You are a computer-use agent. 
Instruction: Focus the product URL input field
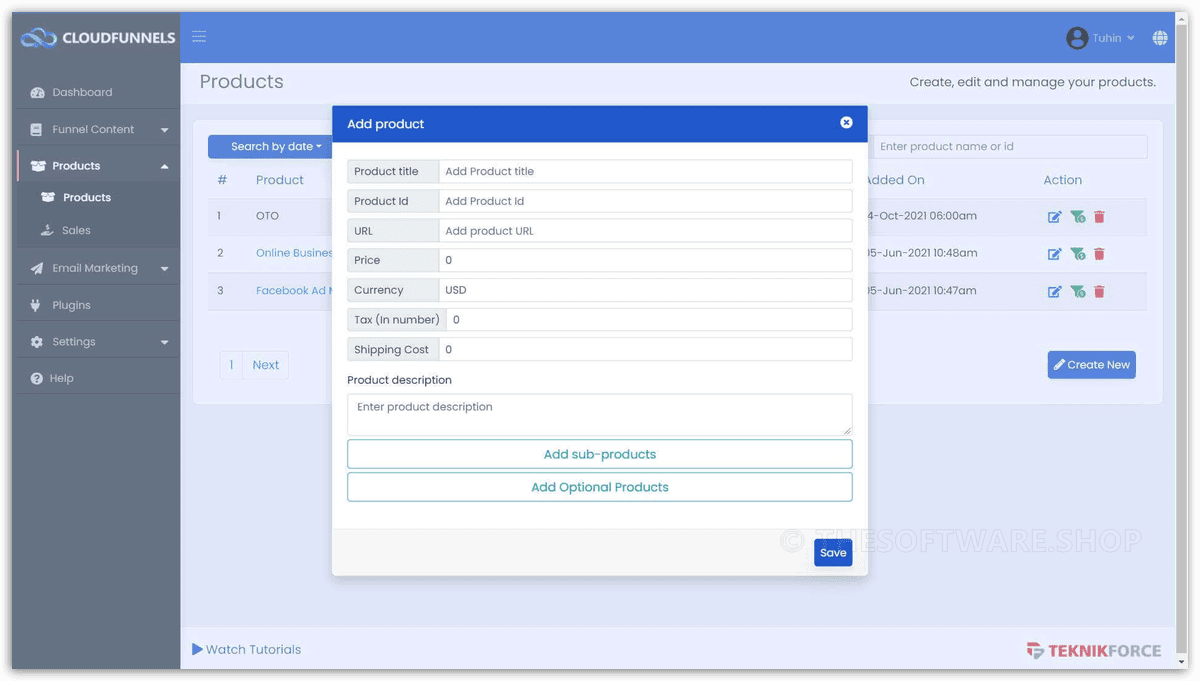click(645, 231)
